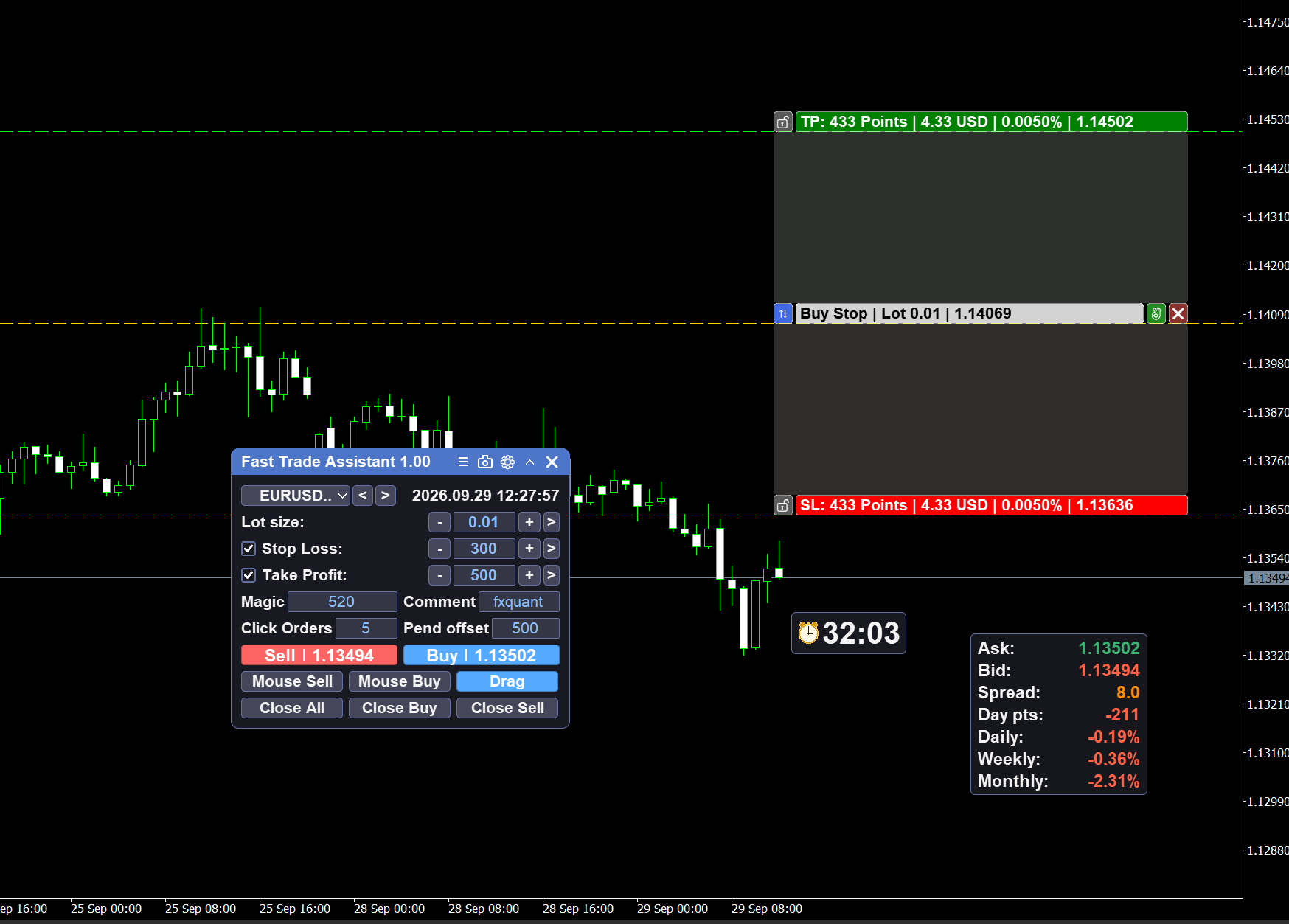This screenshot has height=924, width=1289.
Task: Toggle the Take Profit checkbox
Action: (249, 575)
